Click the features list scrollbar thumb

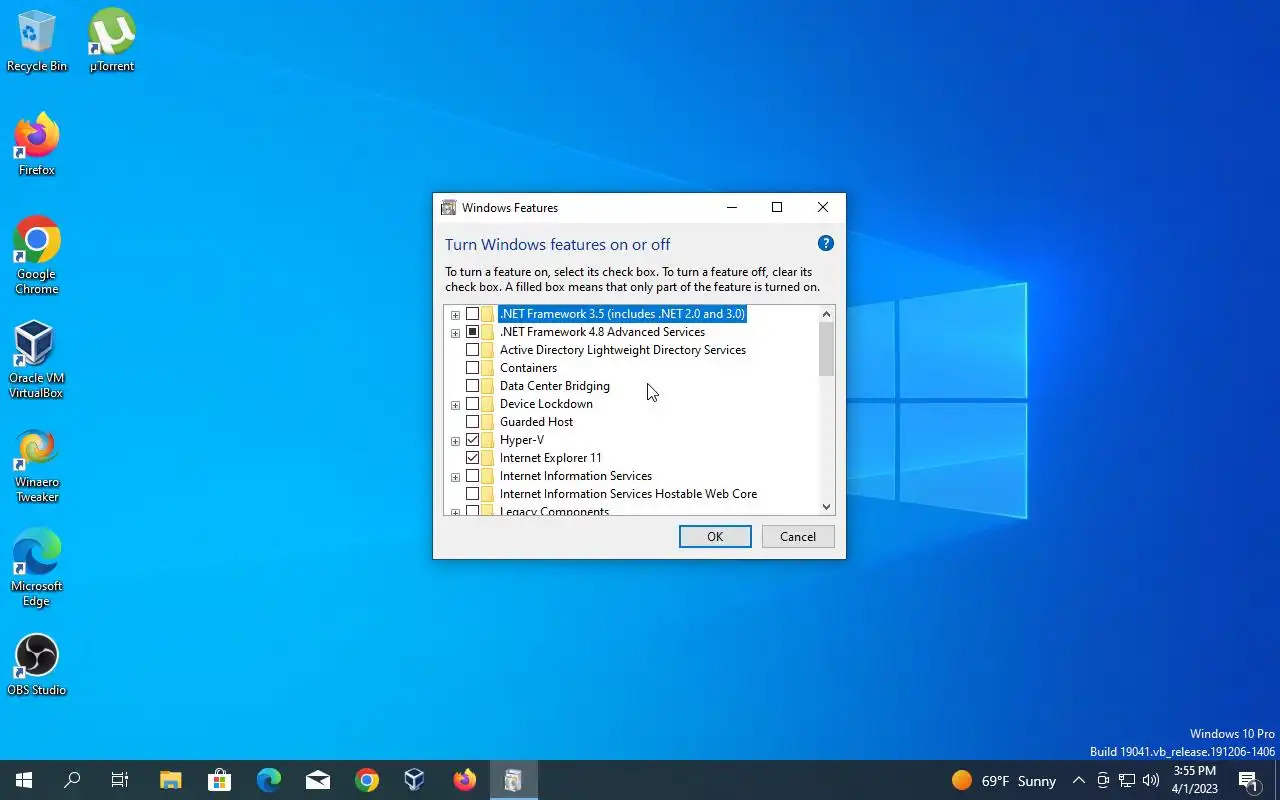click(x=826, y=349)
